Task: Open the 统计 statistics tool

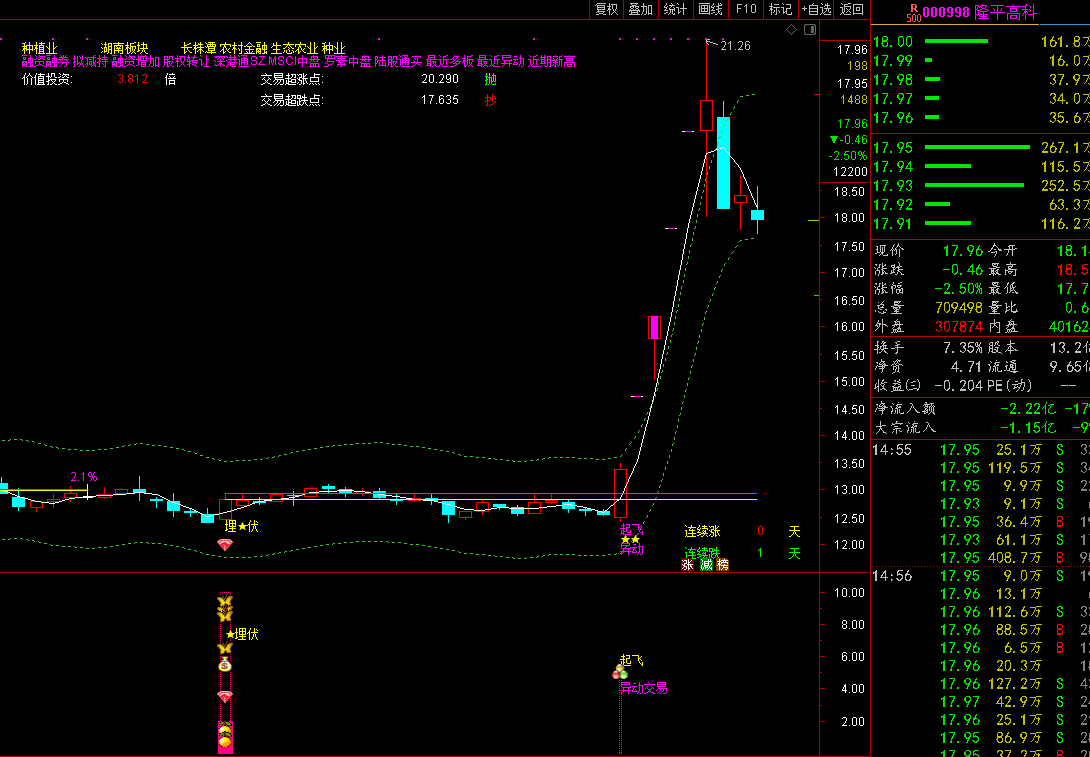Action: tap(675, 9)
